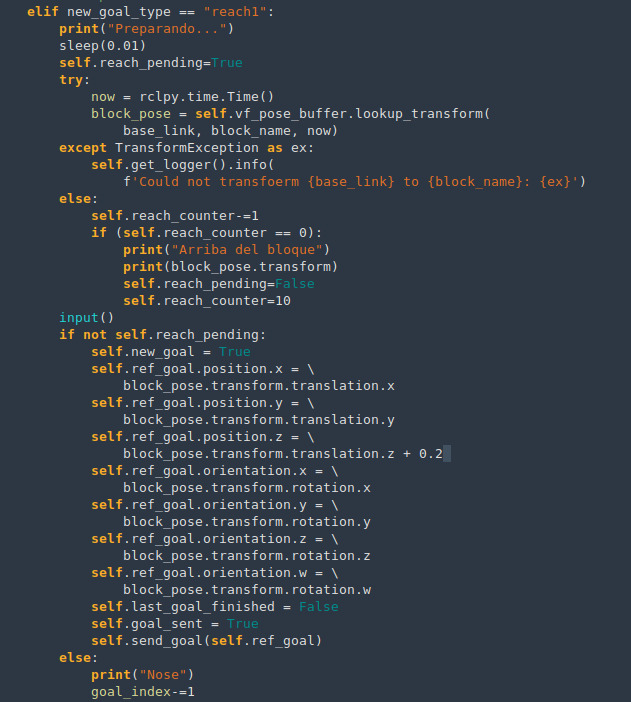
Task: Place cursor on reach_pending=True line
Action: [x=150, y=62]
